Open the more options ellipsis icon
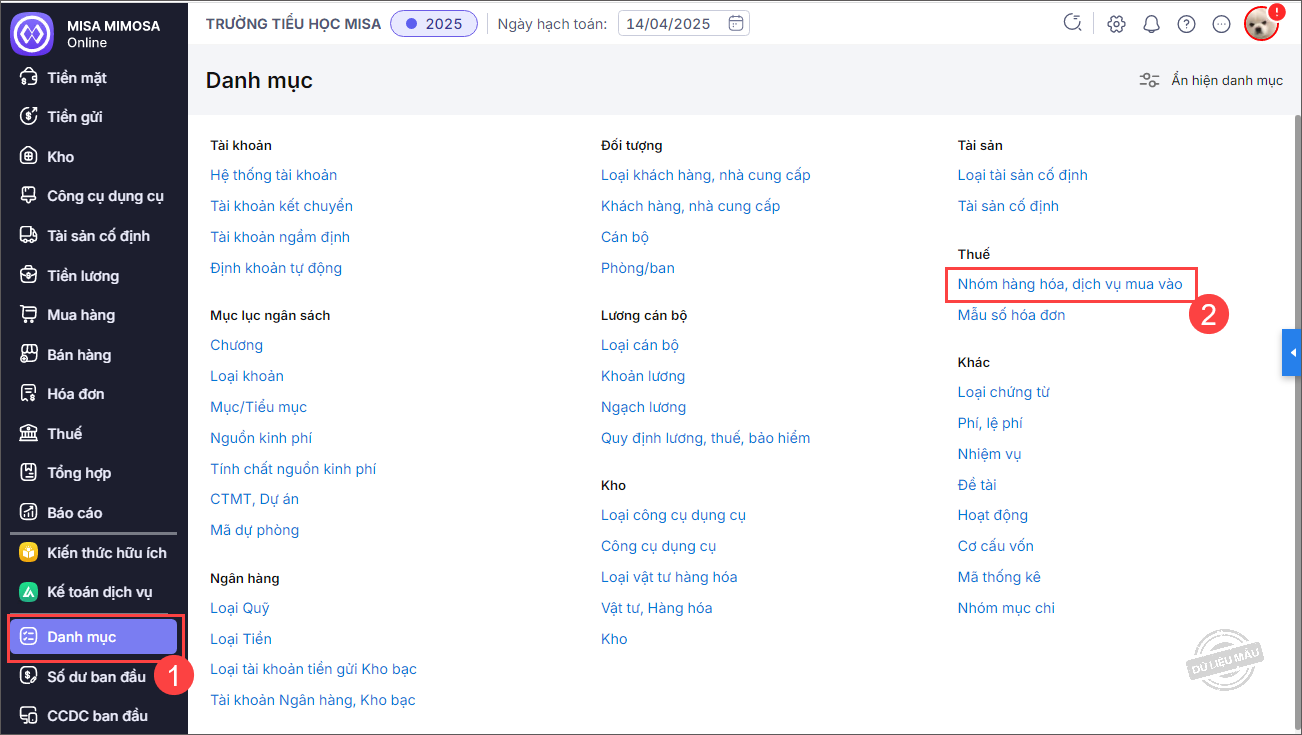Screen dimensions: 1302x735 [x=1220, y=24]
